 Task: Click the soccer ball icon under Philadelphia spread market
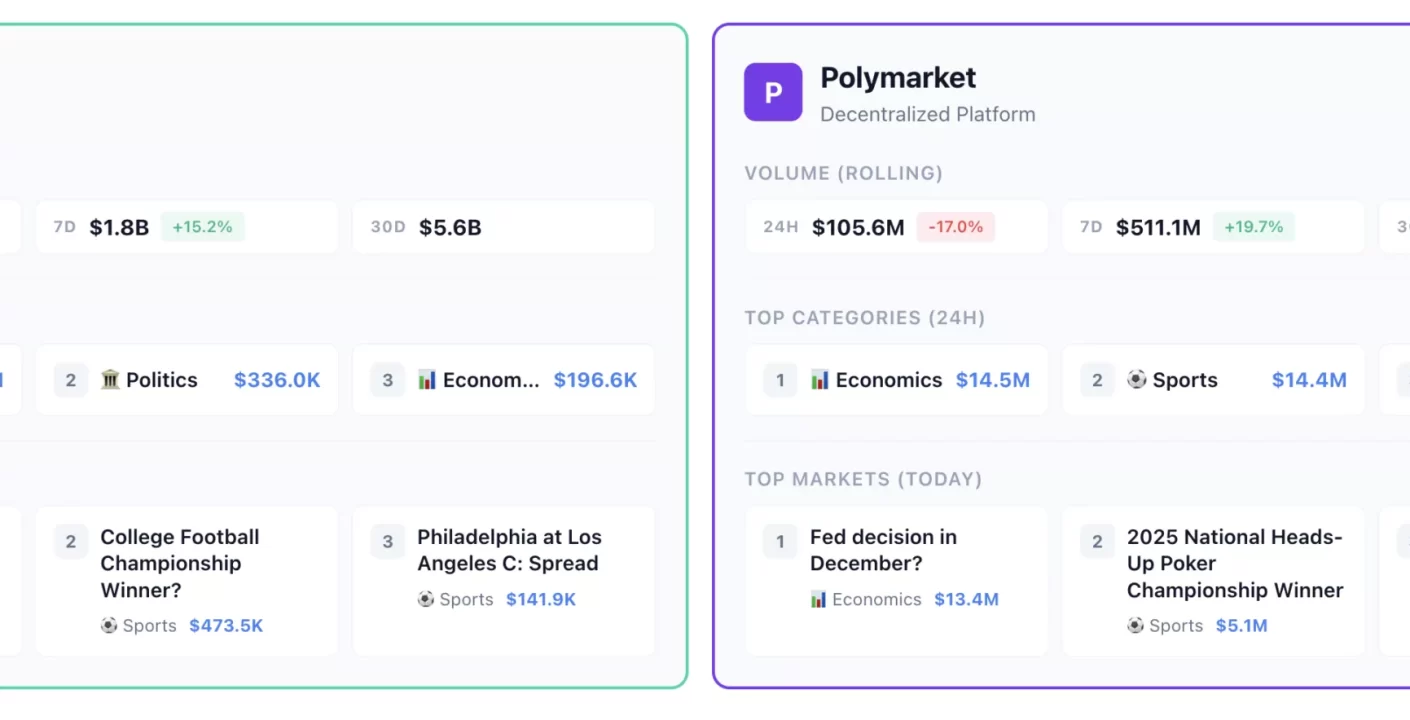pos(426,599)
